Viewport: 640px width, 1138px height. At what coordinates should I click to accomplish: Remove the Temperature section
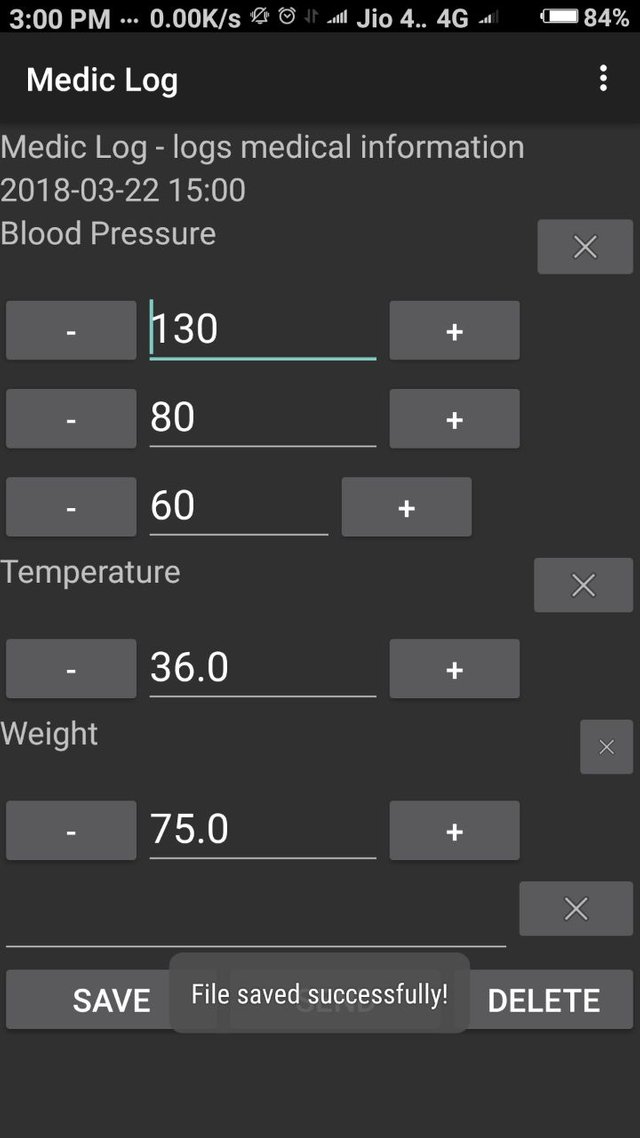pyautogui.click(x=583, y=585)
